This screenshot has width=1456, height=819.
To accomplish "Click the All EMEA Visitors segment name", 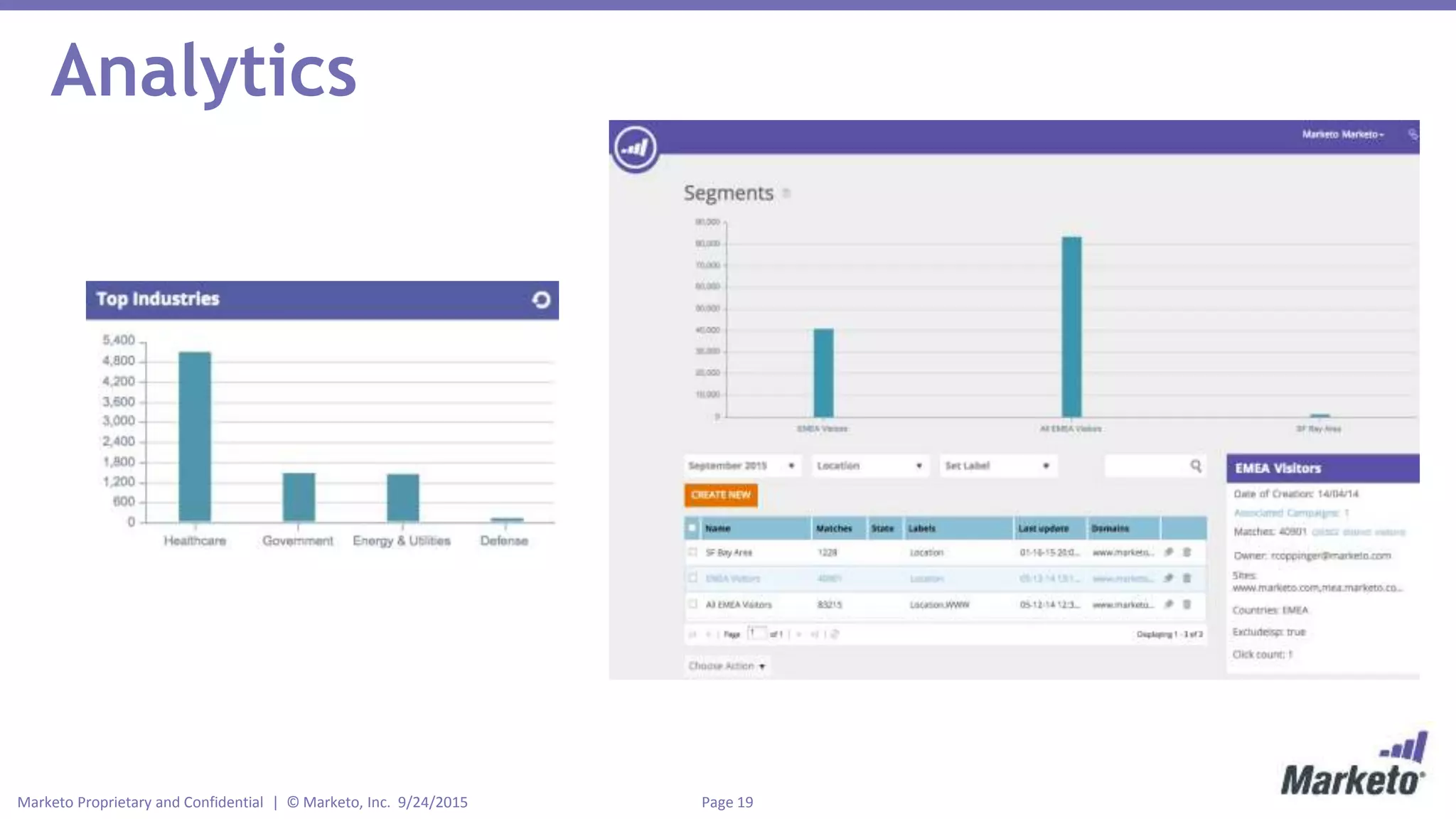I will pyautogui.click(x=739, y=605).
